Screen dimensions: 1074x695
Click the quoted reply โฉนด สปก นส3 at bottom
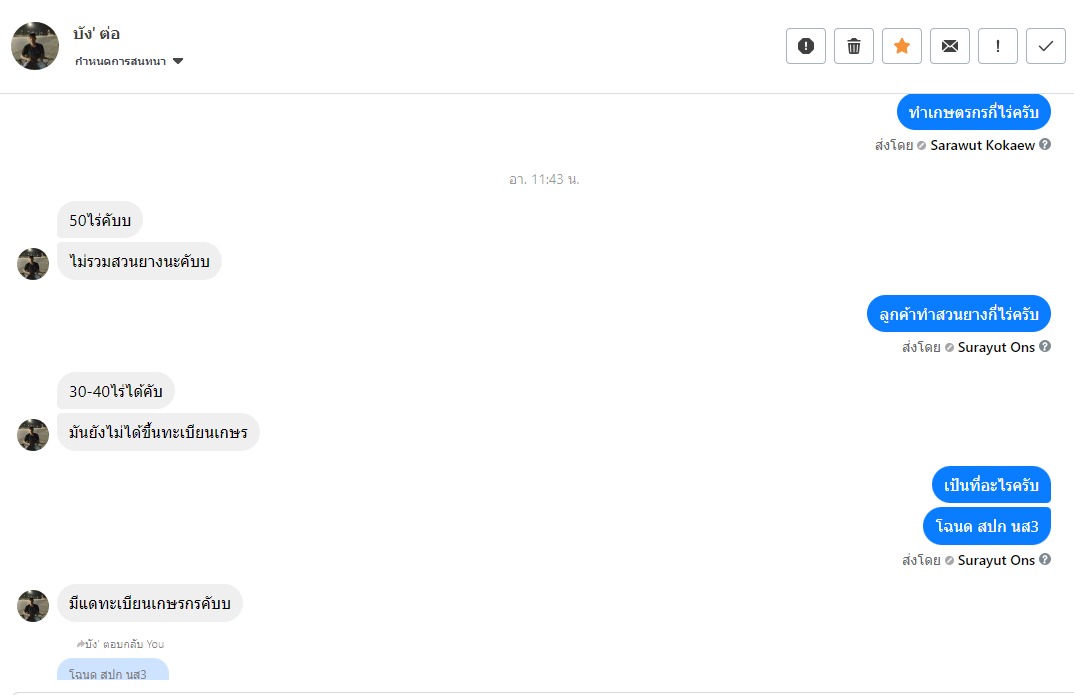(x=112, y=674)
